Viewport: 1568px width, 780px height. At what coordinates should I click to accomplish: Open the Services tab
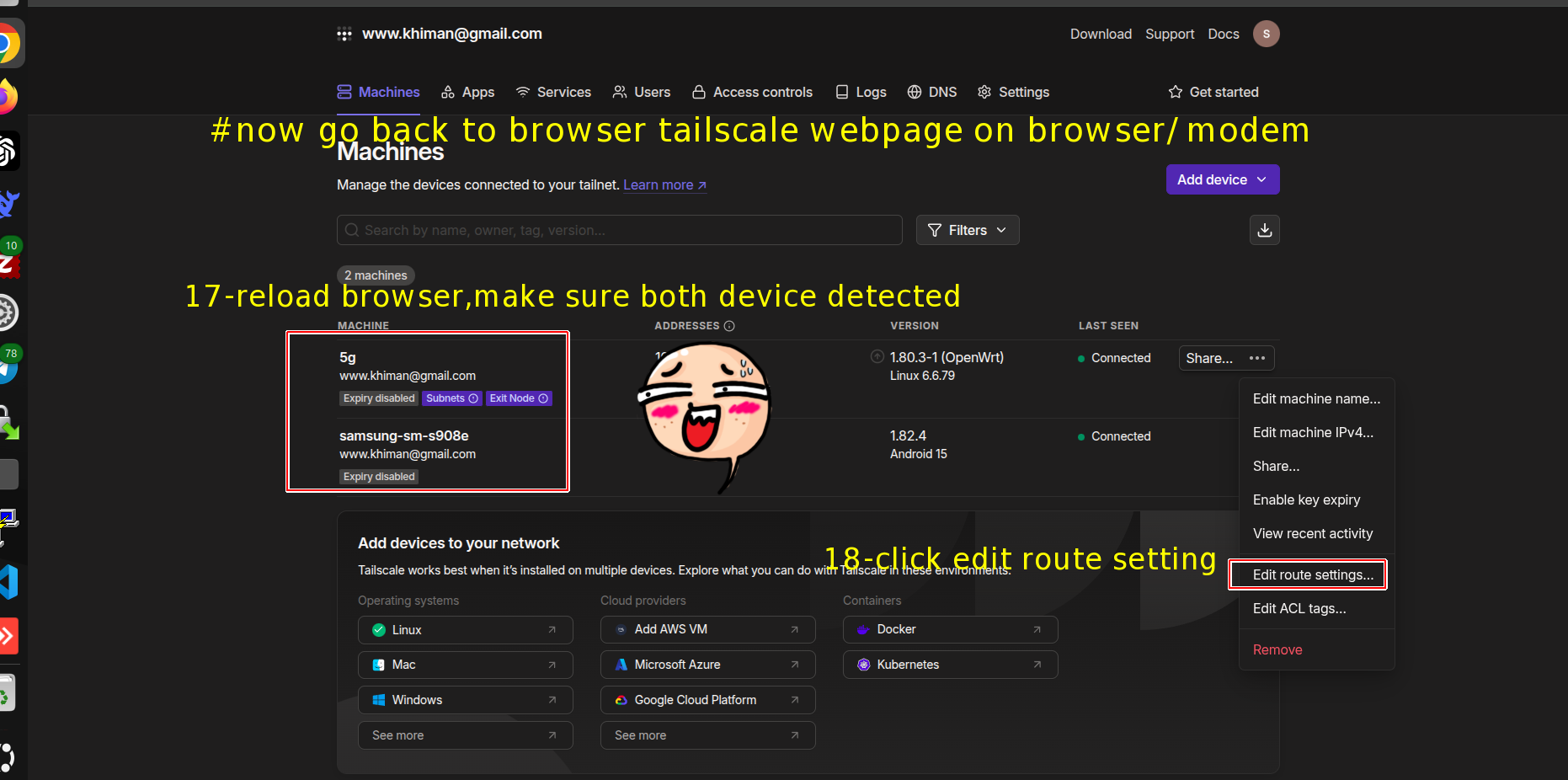553,92
